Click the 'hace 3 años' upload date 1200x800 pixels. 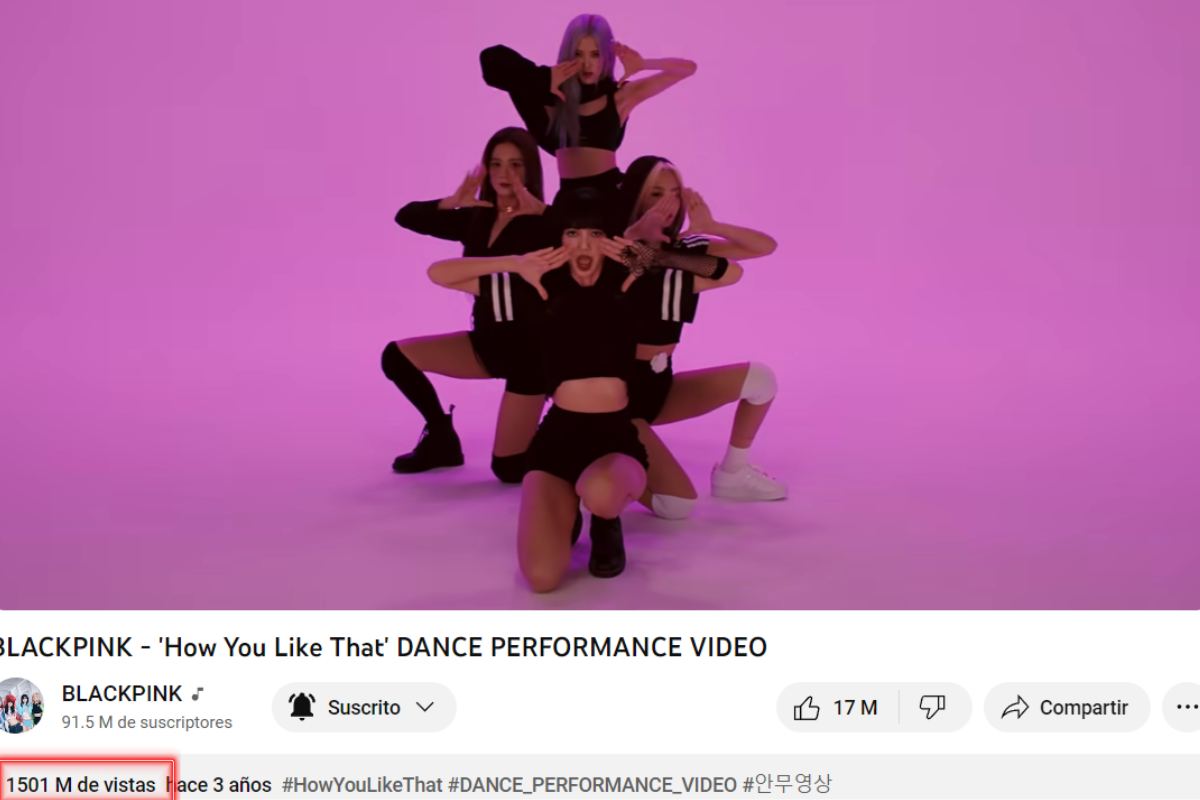tap(219, 785)
